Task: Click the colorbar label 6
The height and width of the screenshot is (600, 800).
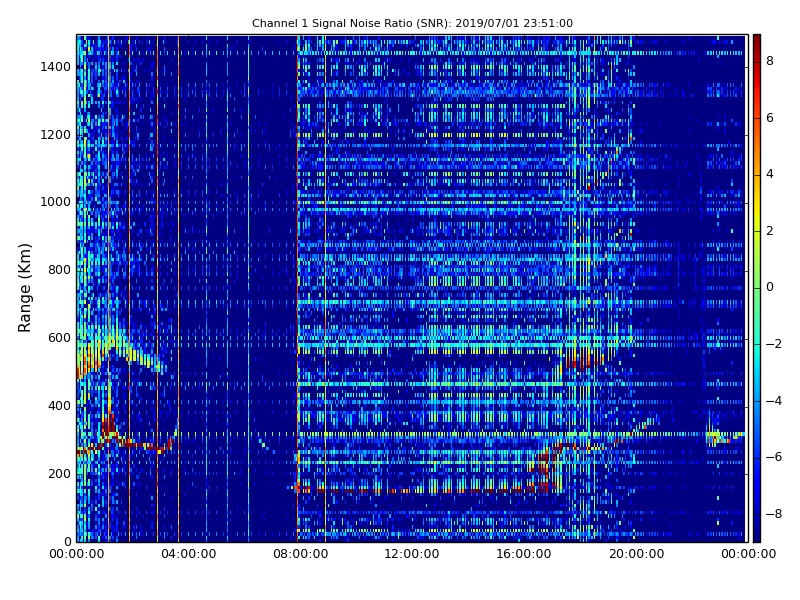Action: pos(770,118)
